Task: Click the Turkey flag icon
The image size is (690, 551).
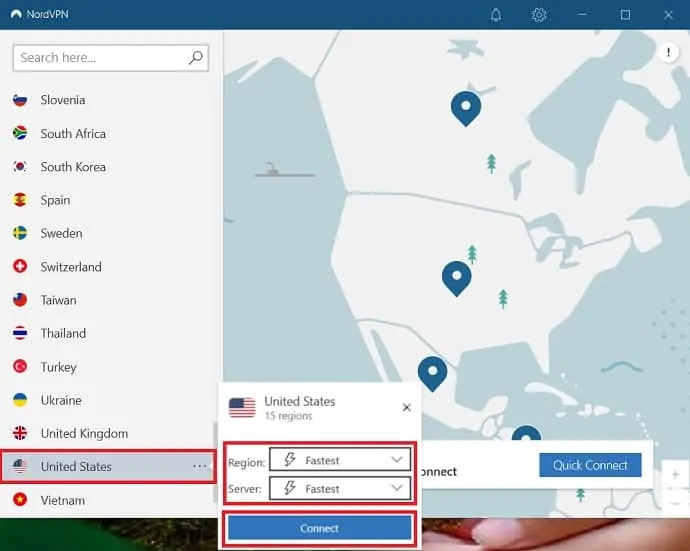Action: pos(20,366)
